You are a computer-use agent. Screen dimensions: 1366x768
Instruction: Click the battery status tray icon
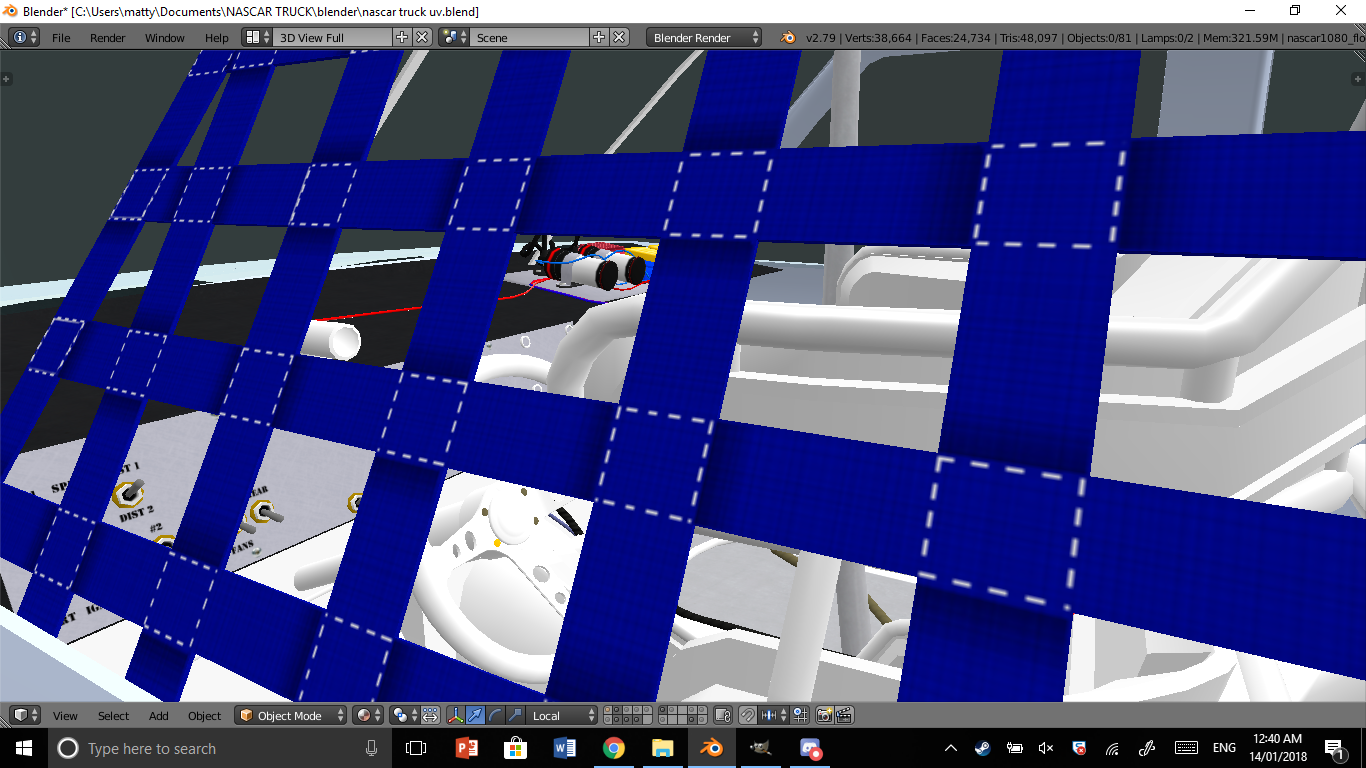click(x=1014, y=748)
